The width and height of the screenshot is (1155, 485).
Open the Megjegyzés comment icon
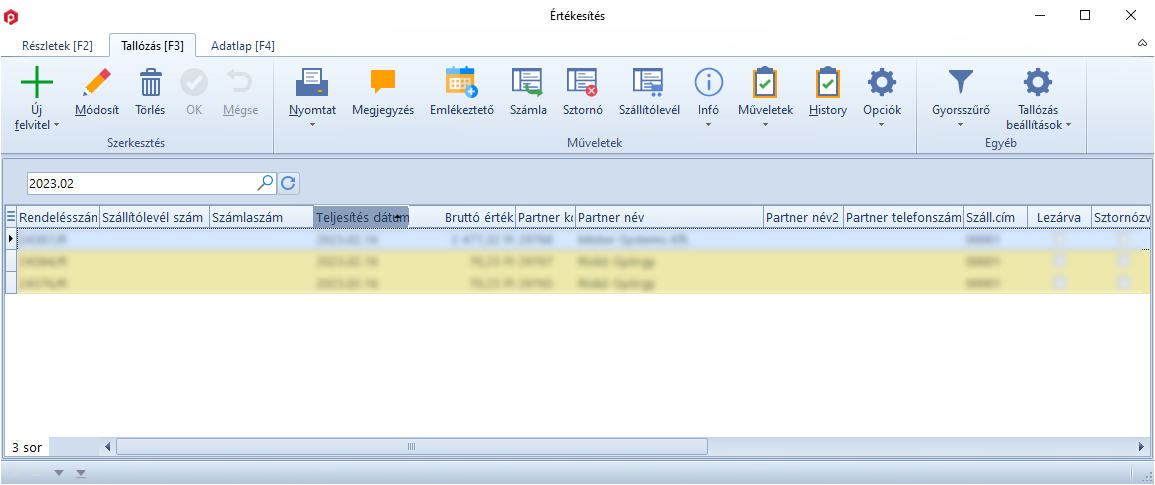point(383,83)
